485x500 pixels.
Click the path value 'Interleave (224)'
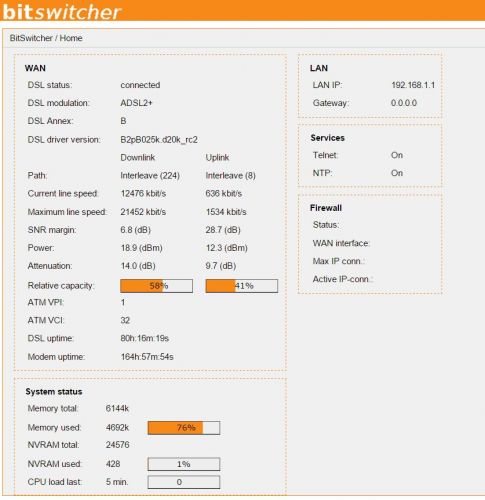[150, 176]
